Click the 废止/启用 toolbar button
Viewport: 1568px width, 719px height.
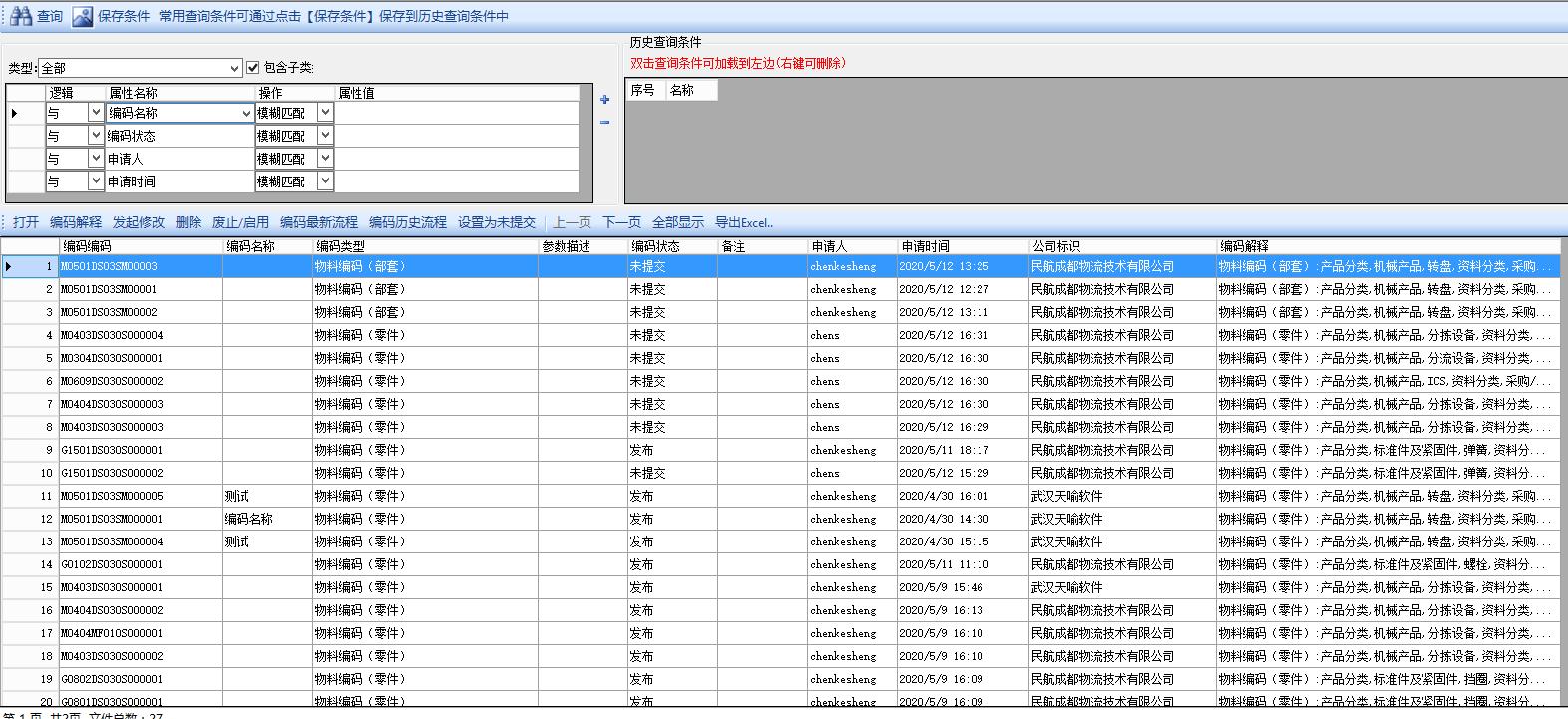[240, 222]
